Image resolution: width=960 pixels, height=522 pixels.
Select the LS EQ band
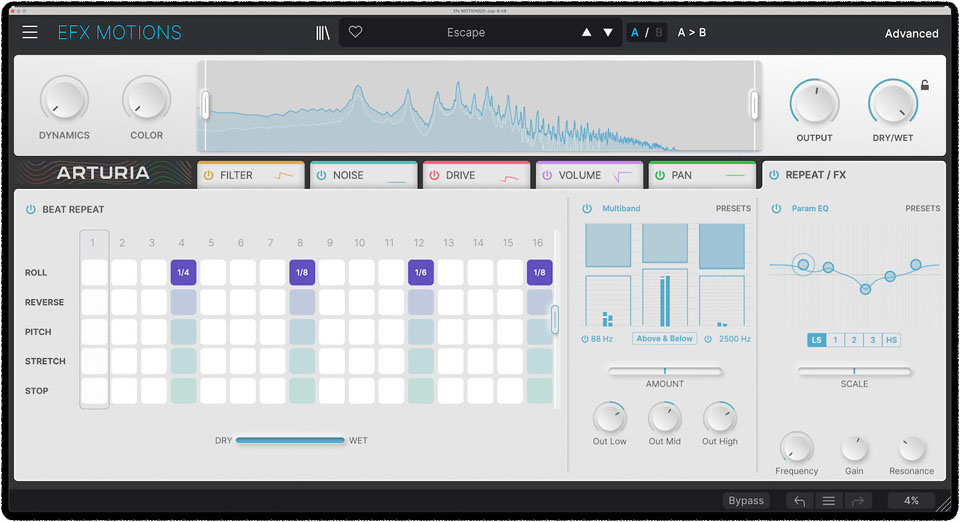click(816, 340)
